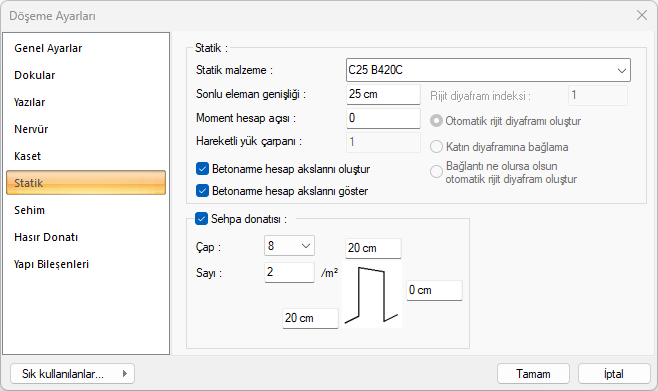The height and width of the screenshot is (391, 658).
Task: Select Bağlantı ne olursa olsun radio option
Action: 436,172
